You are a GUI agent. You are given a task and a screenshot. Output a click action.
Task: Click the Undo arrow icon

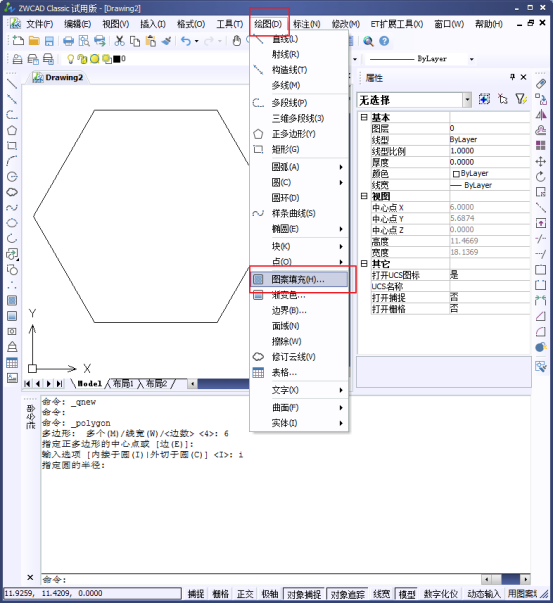(x=186, y=41)
